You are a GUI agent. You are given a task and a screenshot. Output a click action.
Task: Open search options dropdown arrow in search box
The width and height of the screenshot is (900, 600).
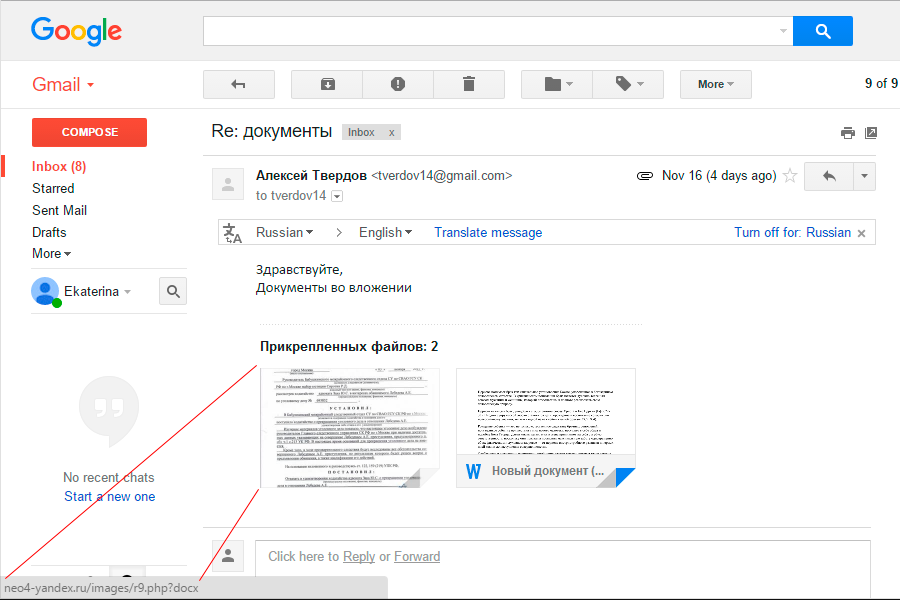783,31
